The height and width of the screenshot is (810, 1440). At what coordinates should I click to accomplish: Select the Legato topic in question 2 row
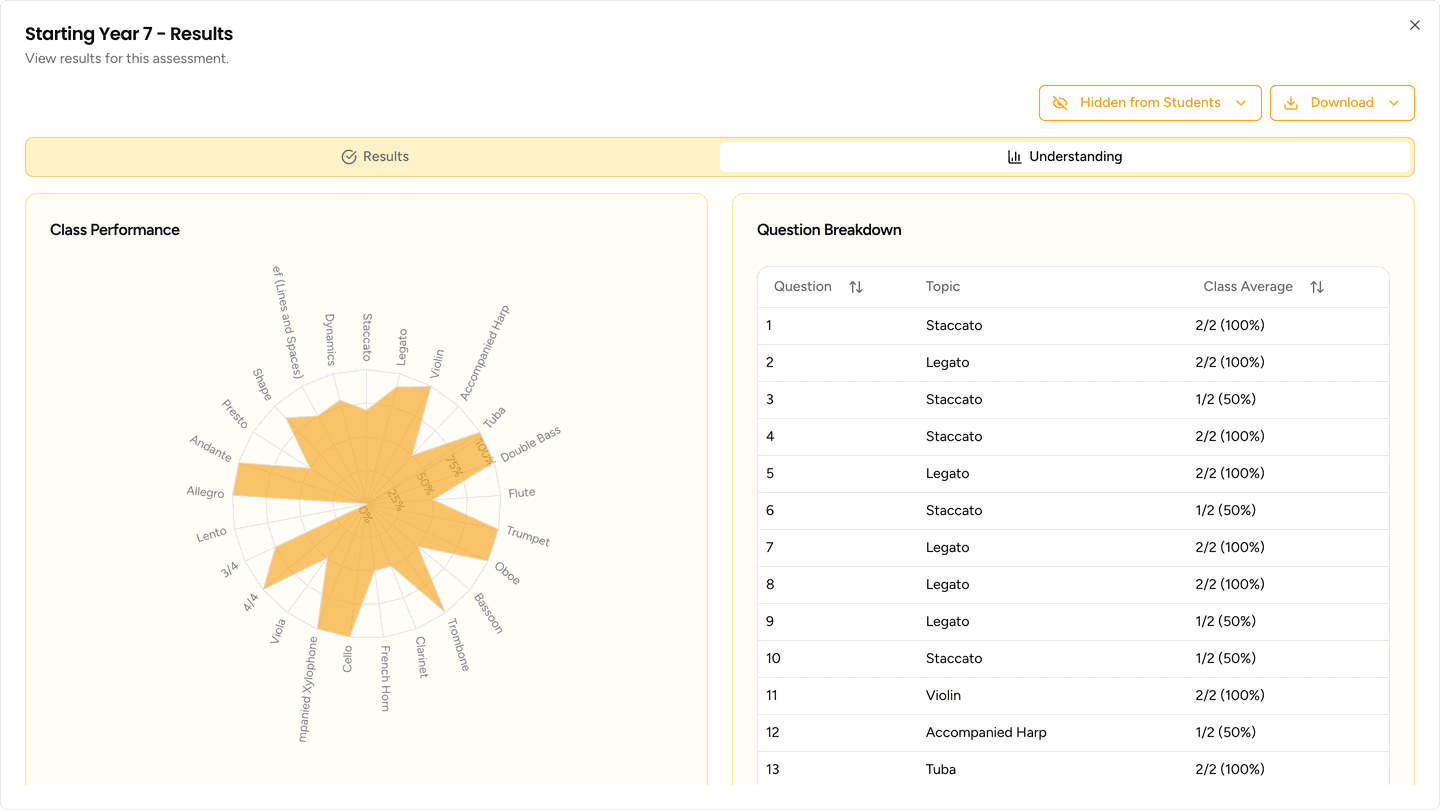[x=947, y=362]
